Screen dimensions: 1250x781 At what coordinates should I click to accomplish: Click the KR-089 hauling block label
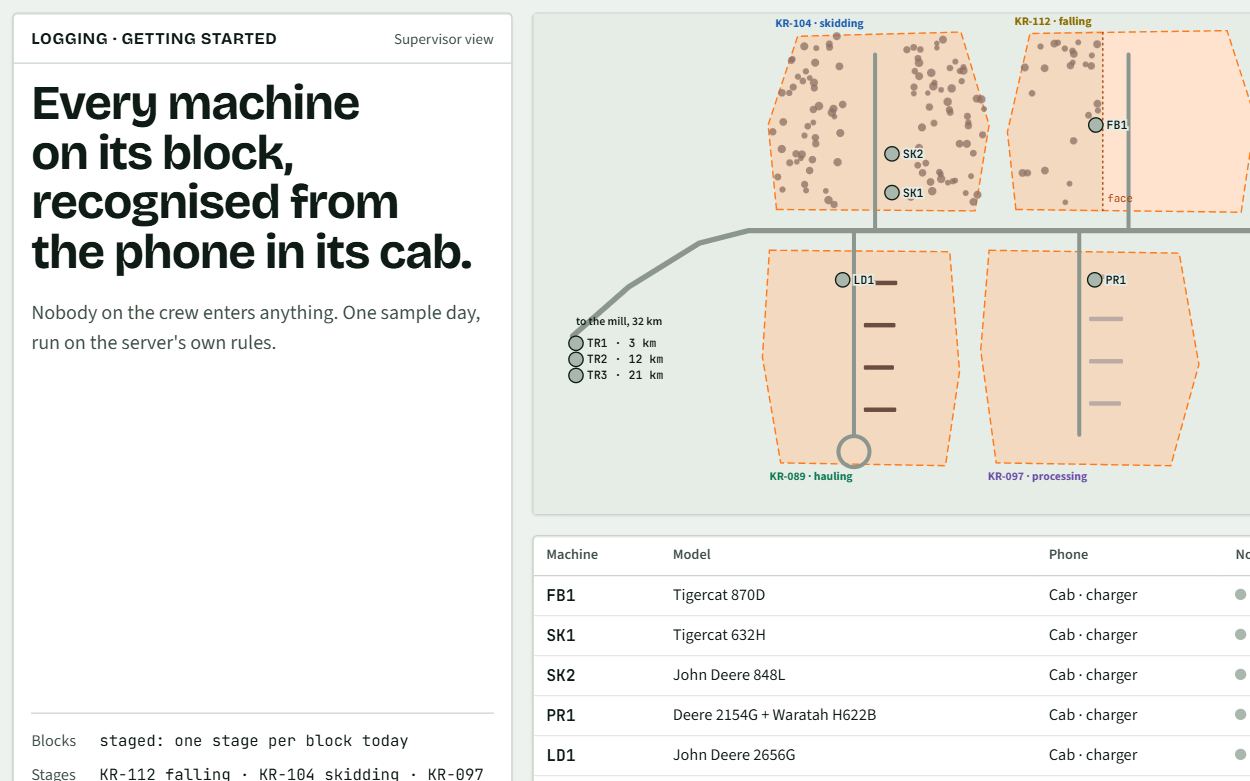pyautogui.click(x=811, y=476)
